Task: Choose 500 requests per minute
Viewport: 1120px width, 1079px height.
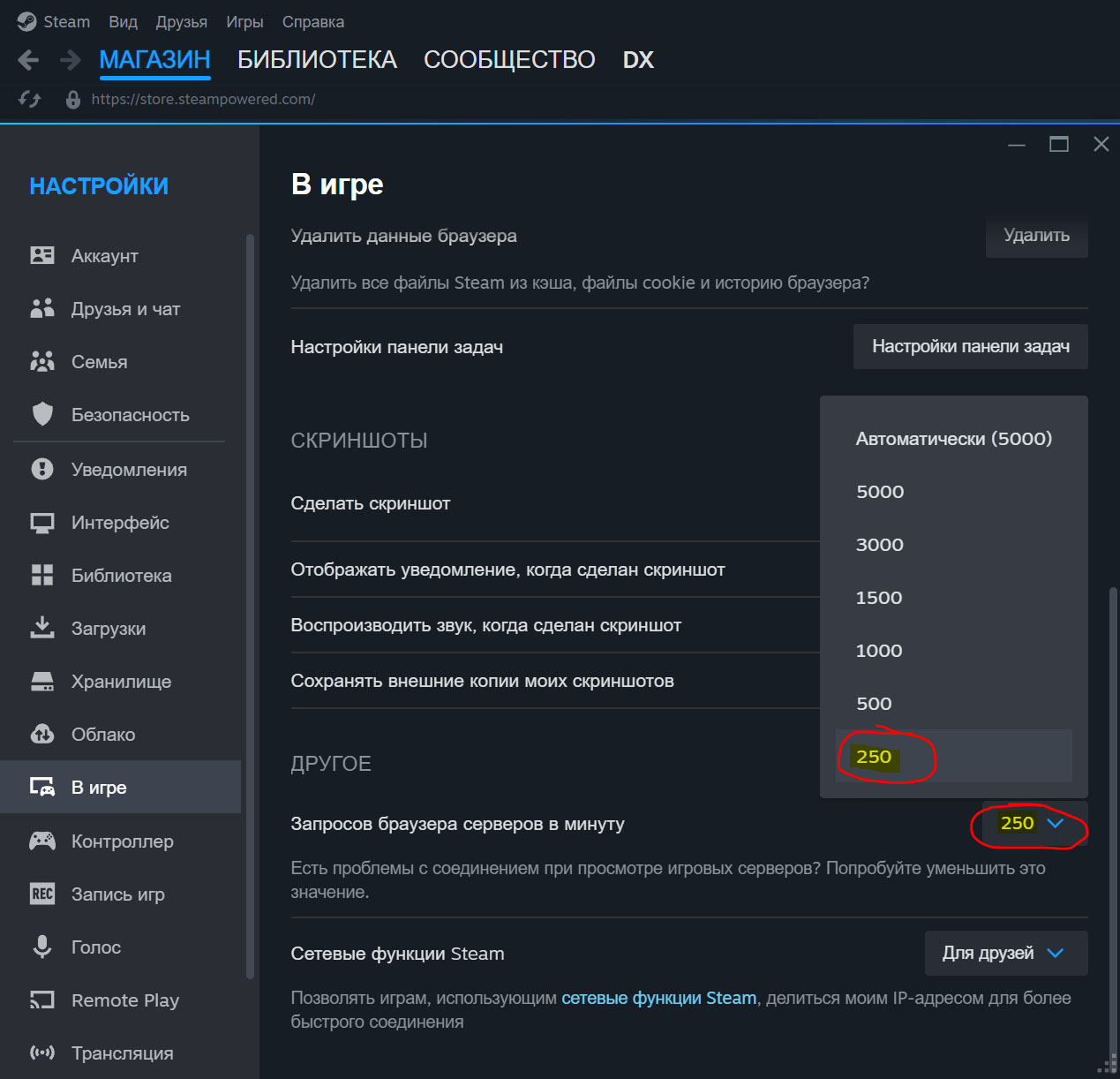Action: (954, 704)
